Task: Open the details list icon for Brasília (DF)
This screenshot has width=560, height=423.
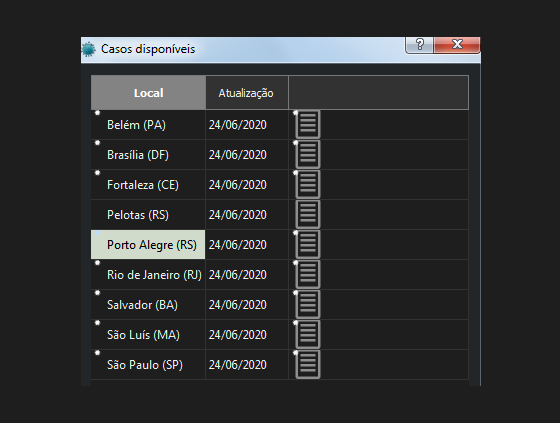Action: tap(308, 154)
